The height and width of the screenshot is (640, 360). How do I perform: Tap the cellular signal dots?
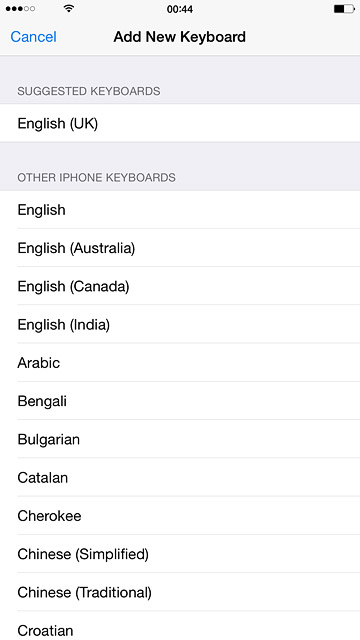[20, 9]
